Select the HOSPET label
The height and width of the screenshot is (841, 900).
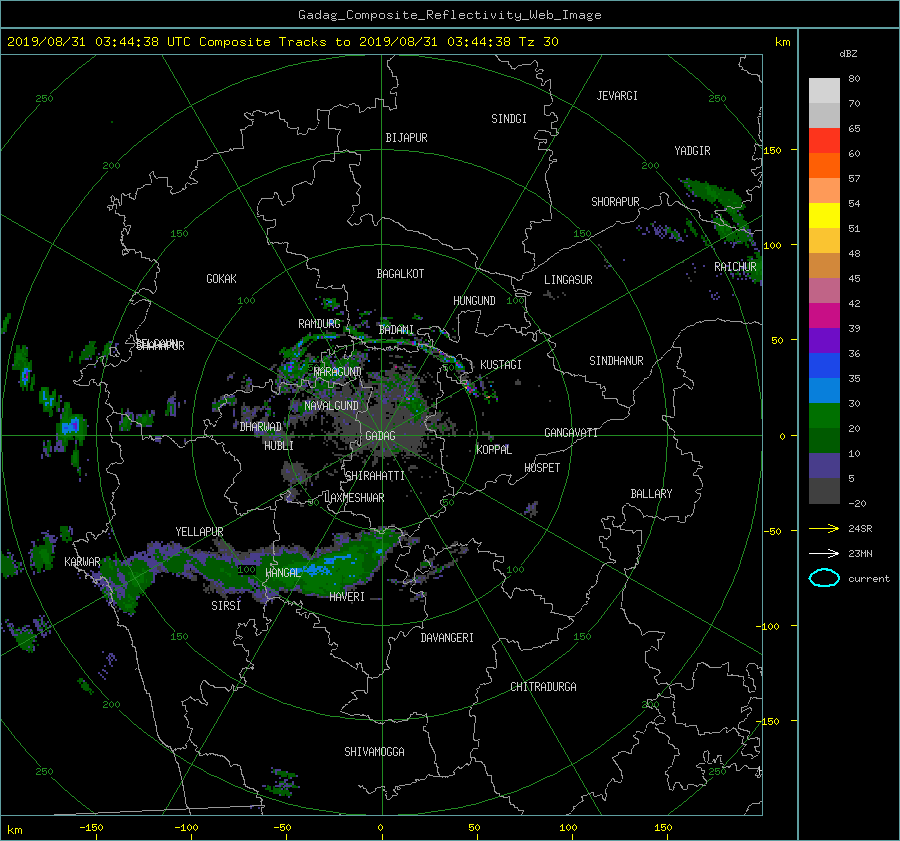[x=542, y=468]
